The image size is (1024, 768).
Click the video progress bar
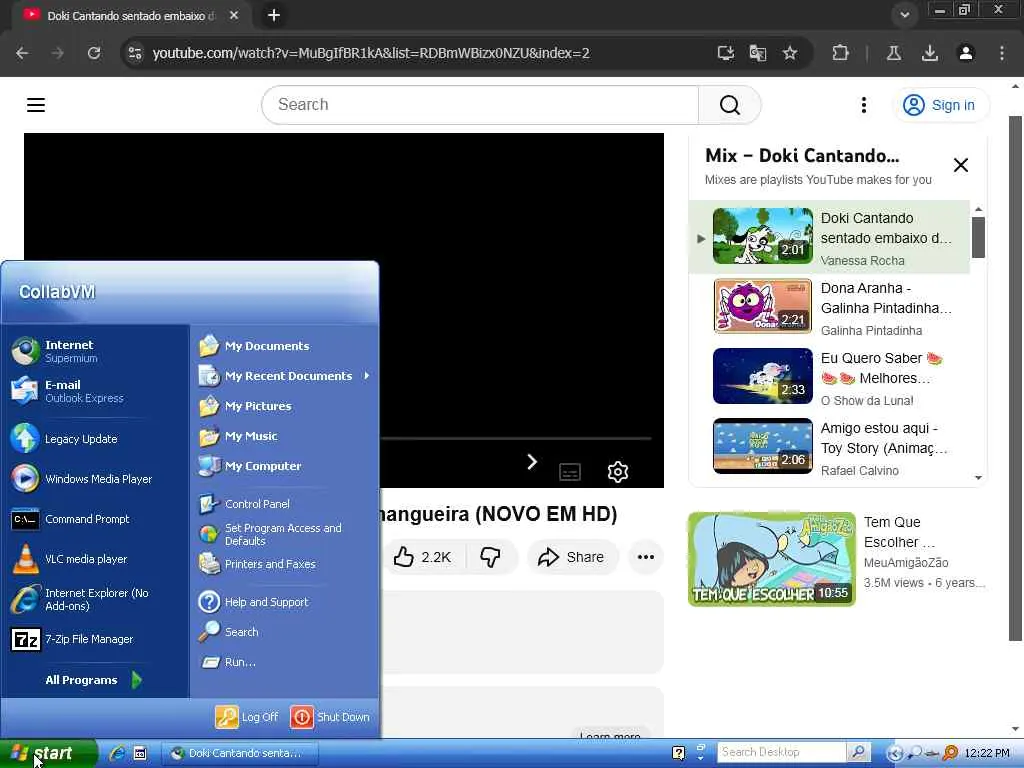pos(516,438)
